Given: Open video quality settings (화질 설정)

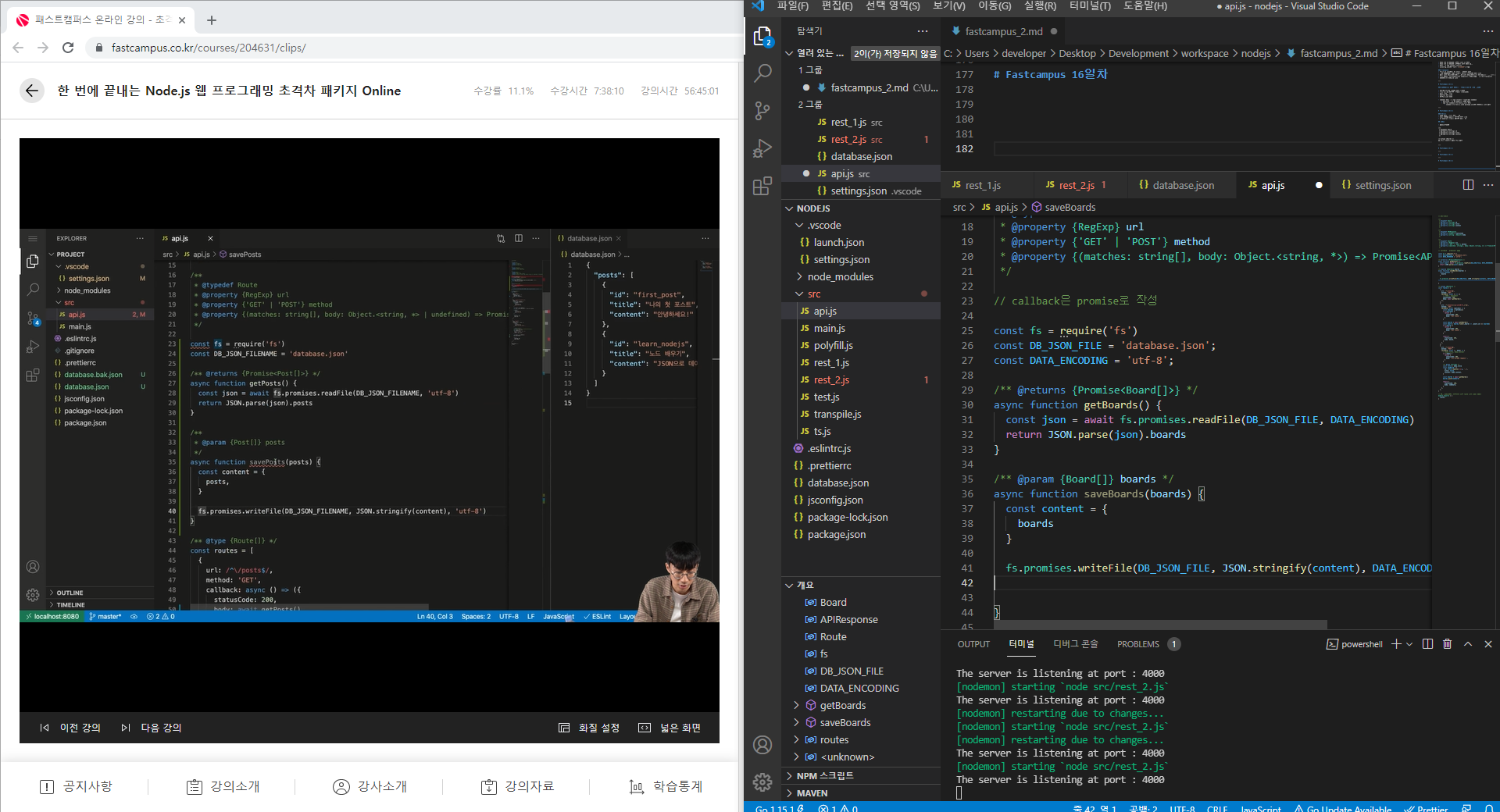Looking at the screenshot, I should (x=589, y=728).
